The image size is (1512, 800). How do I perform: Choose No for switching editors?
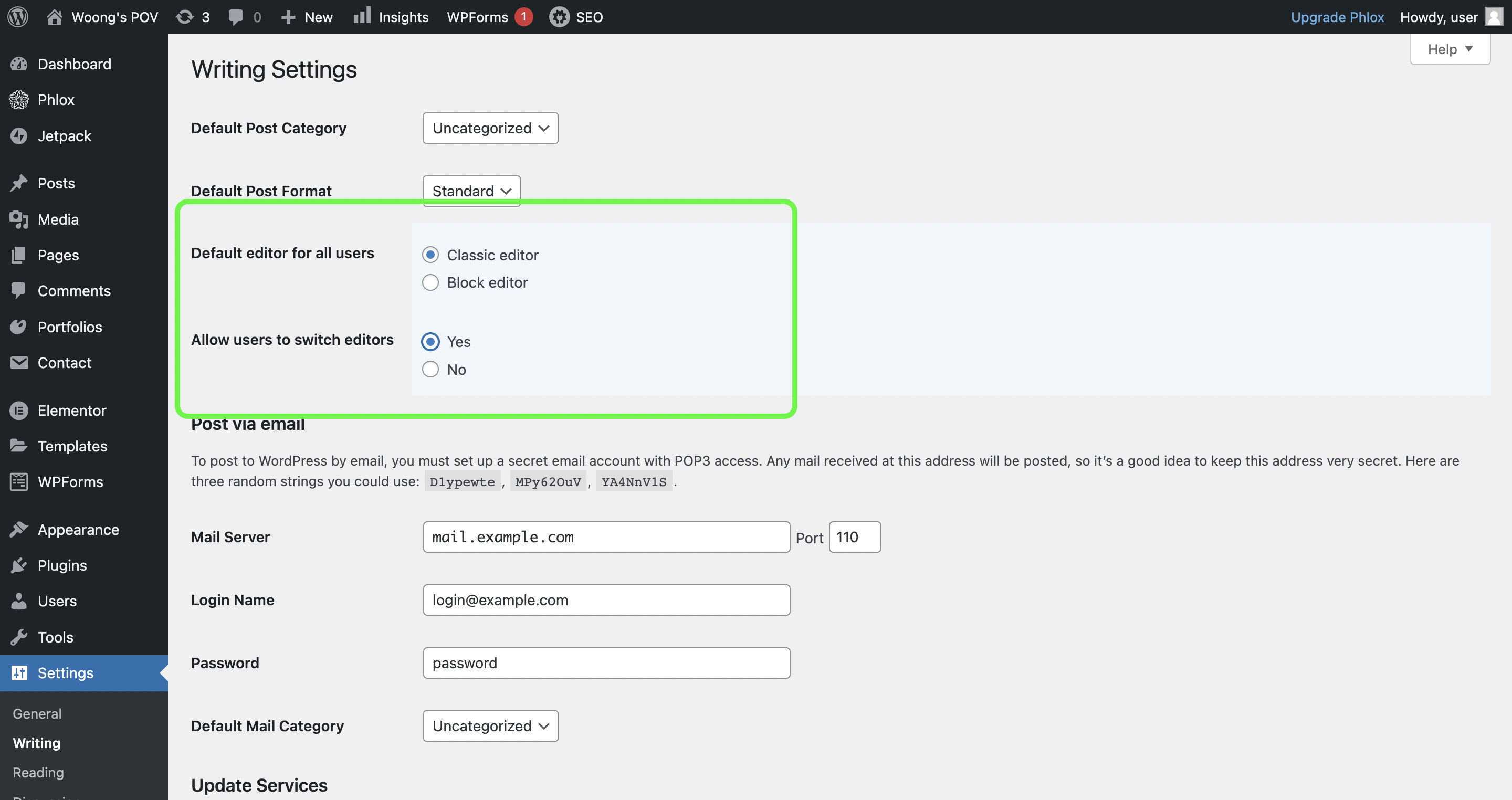coord(430,369)
